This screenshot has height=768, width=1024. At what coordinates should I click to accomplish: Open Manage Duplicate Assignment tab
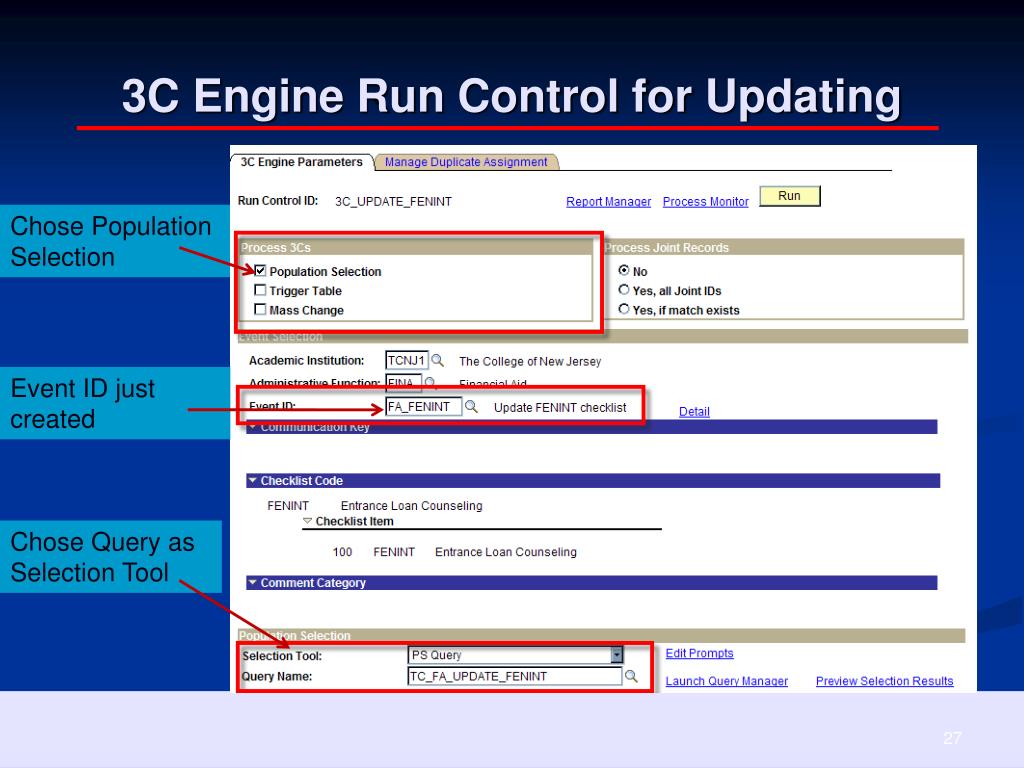pos(466,162)
